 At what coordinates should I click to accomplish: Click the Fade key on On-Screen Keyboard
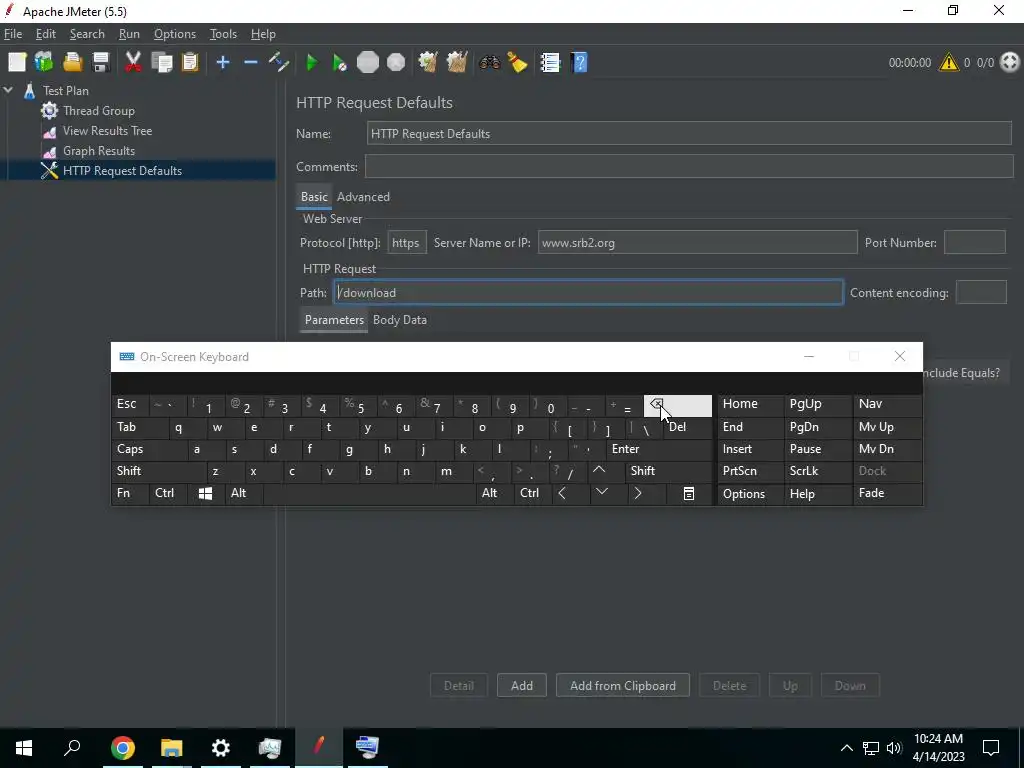tap(888, 494)
